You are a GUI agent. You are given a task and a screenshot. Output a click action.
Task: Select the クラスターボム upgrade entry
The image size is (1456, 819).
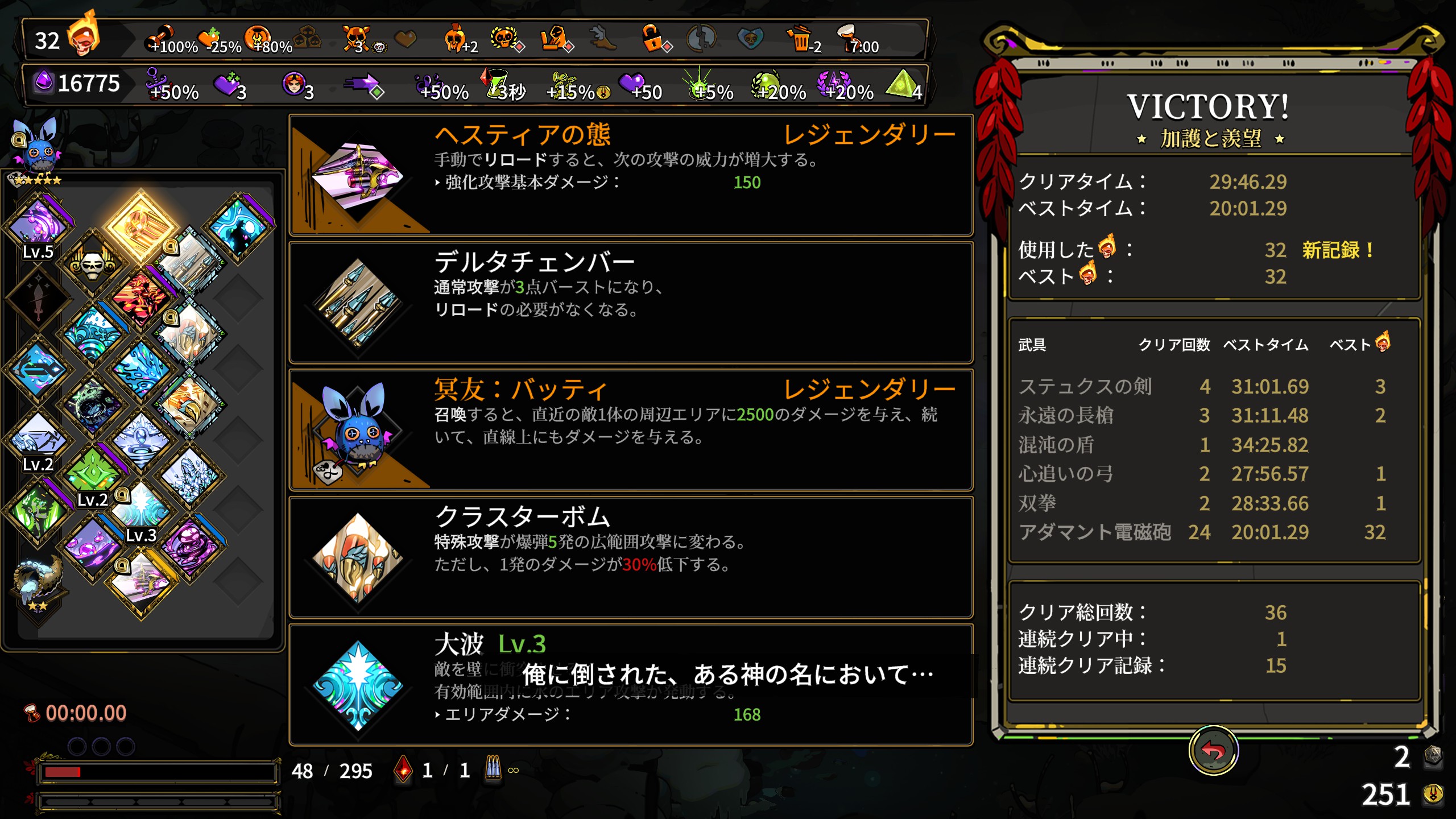pyautogui.click(x=631, y=557)
